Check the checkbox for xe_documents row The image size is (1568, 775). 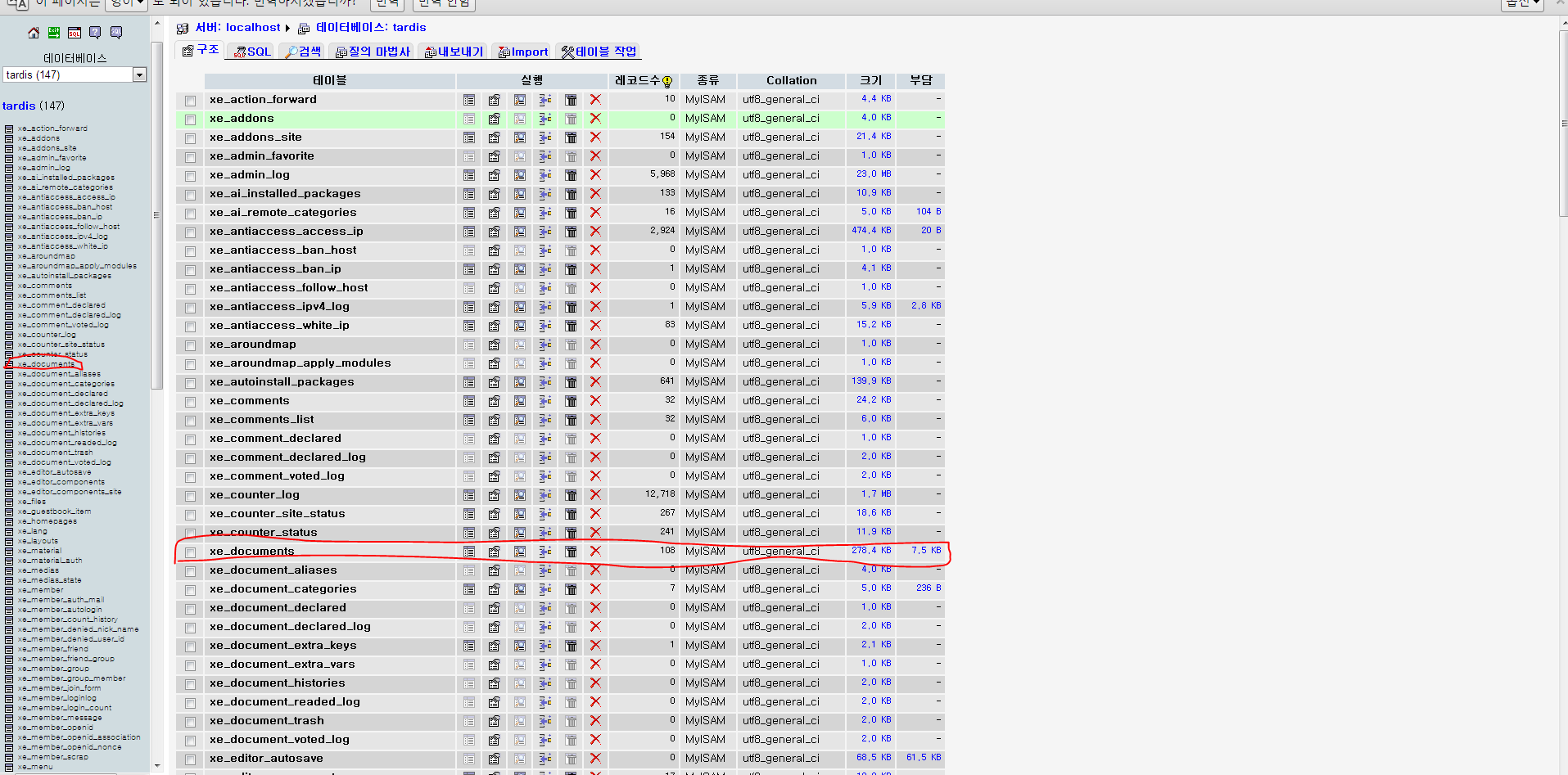pyautogui.click(x=189, y=552)
